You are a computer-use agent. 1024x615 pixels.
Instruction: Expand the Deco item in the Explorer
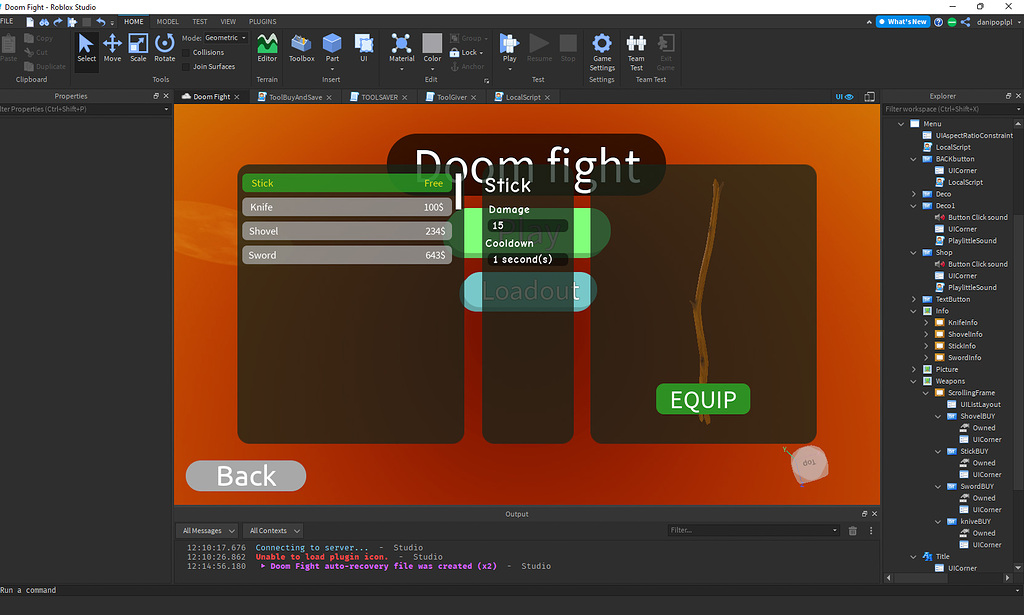[912, 194]
